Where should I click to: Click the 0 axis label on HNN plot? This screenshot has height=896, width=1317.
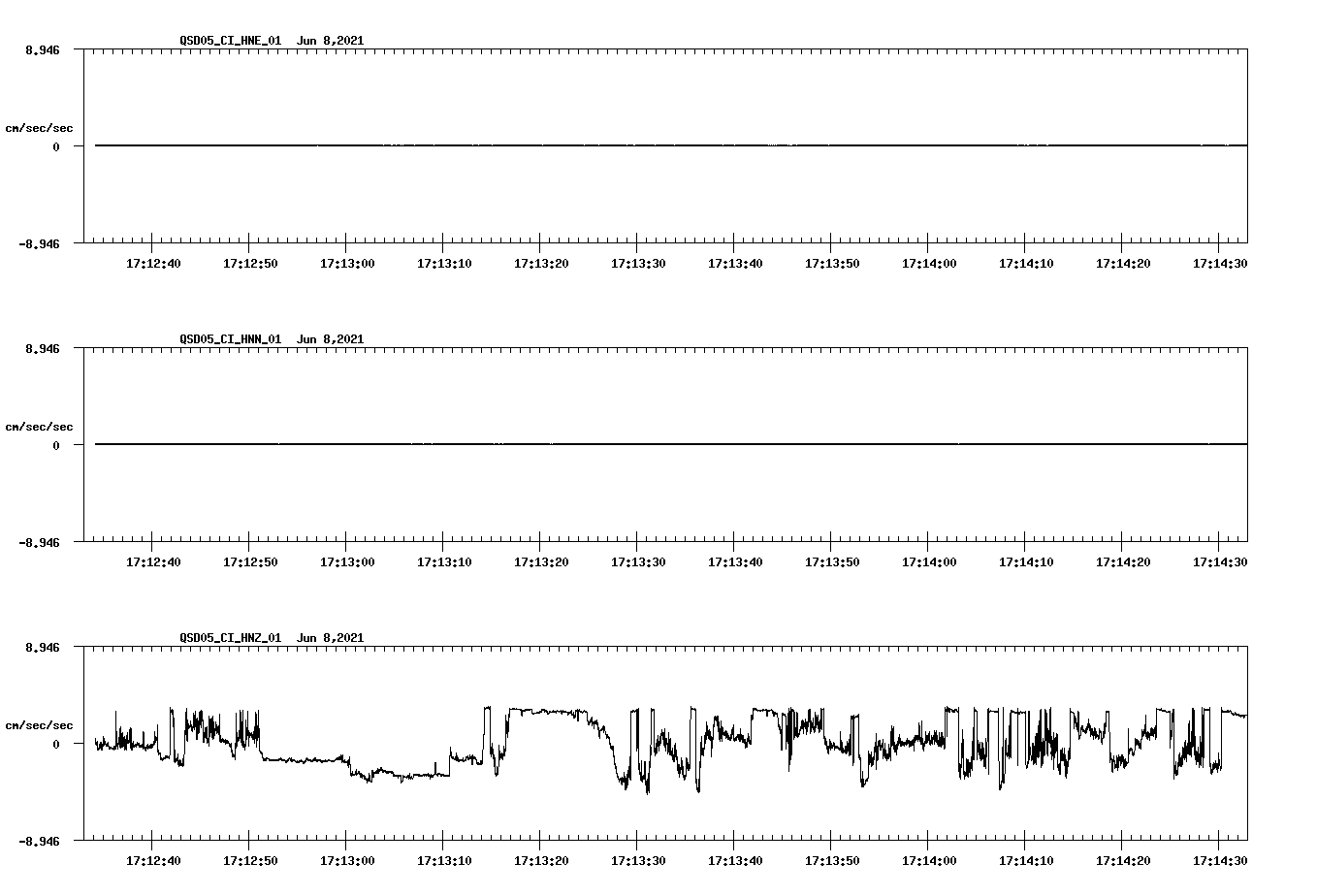[x=56, y=446]
